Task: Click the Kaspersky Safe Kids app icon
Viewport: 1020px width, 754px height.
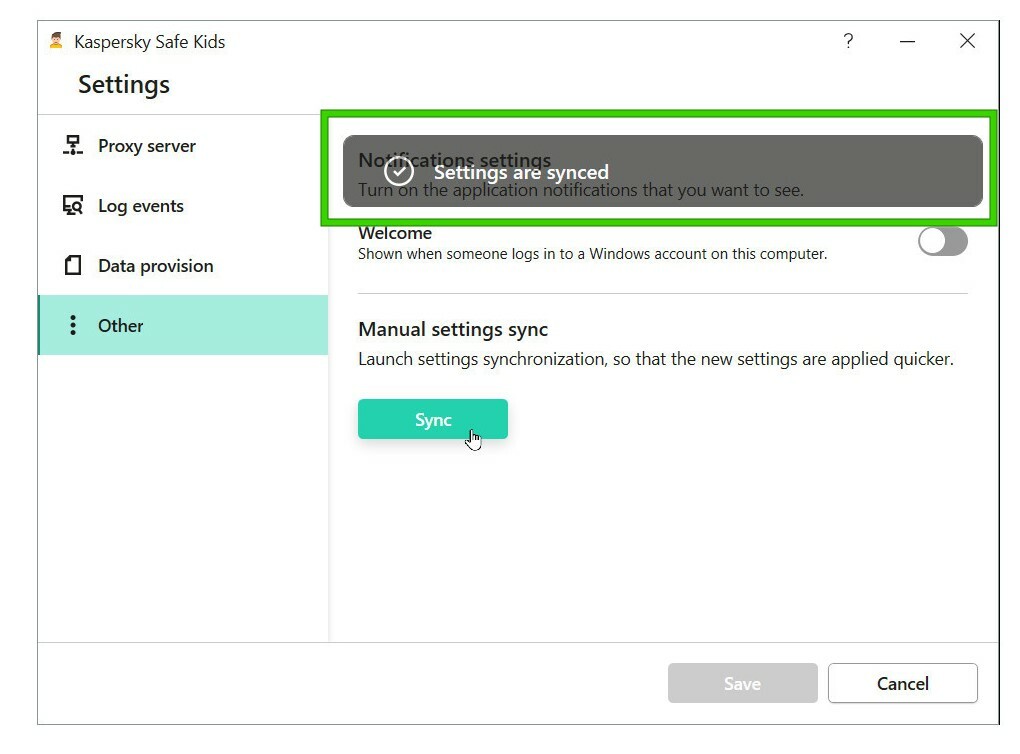Action: tap(57, 41)
